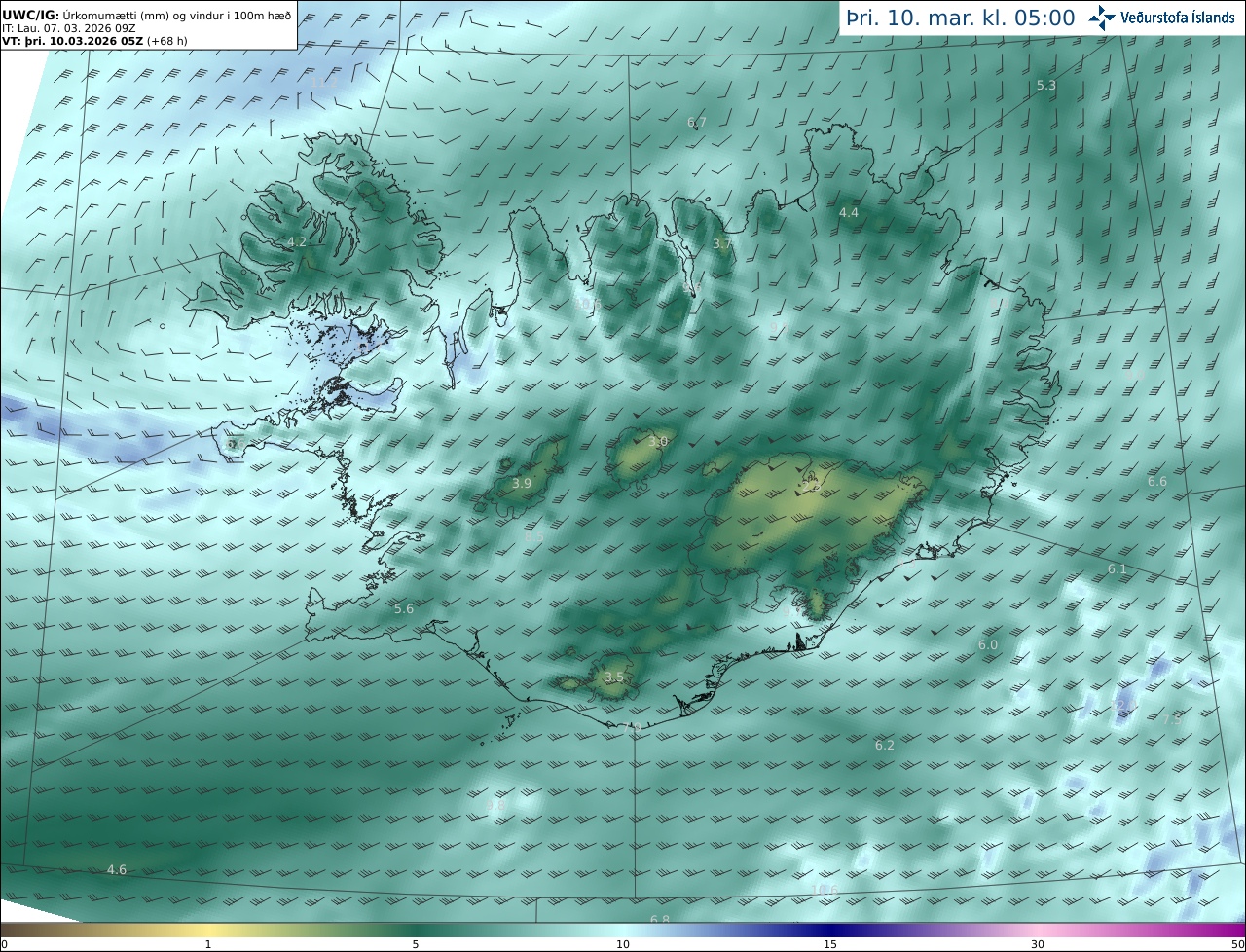Screen dimensions: 1246x952
Task: Click the init time line 'IT: Lau. 07. 03. 2026 09Z'
Action: [68, 29]
